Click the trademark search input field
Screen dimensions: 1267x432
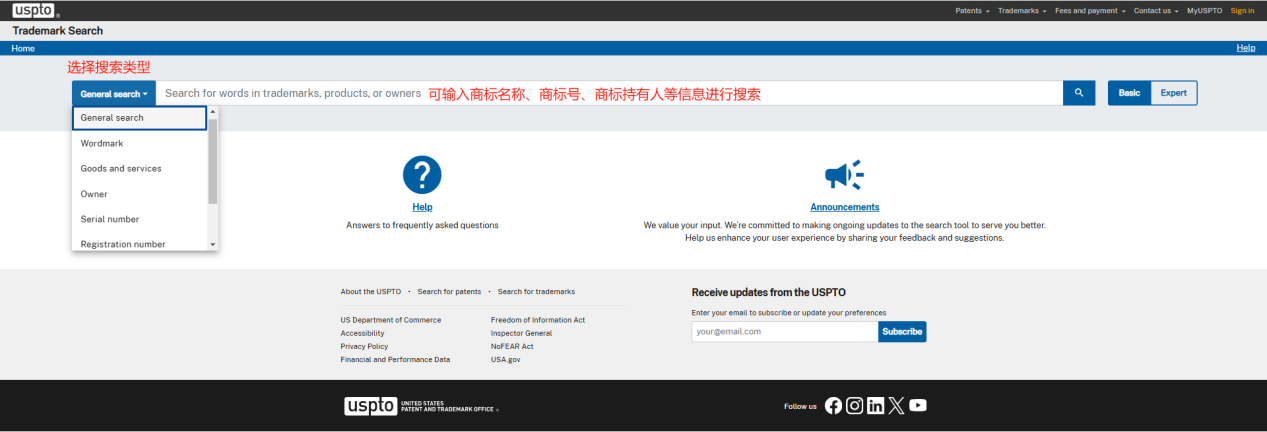[x=609, y=93]
